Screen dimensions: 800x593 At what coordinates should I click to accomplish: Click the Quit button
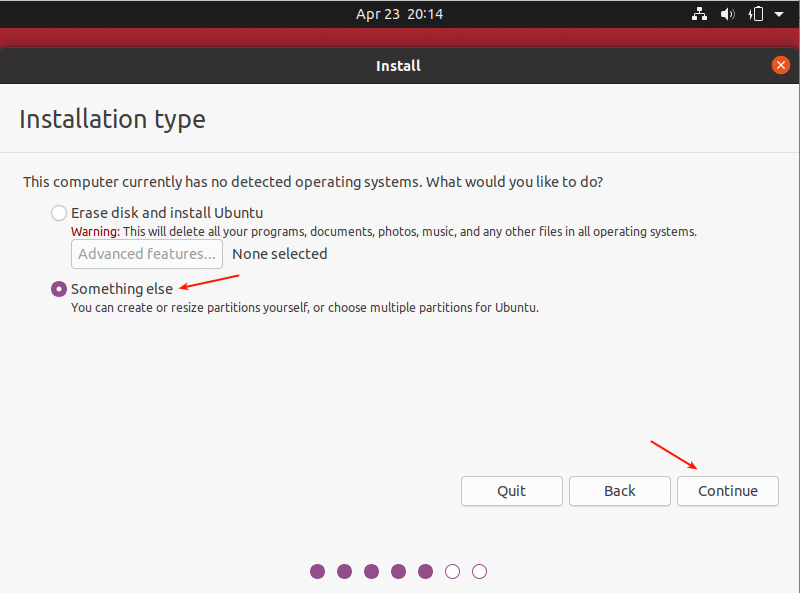coord(512,491)
